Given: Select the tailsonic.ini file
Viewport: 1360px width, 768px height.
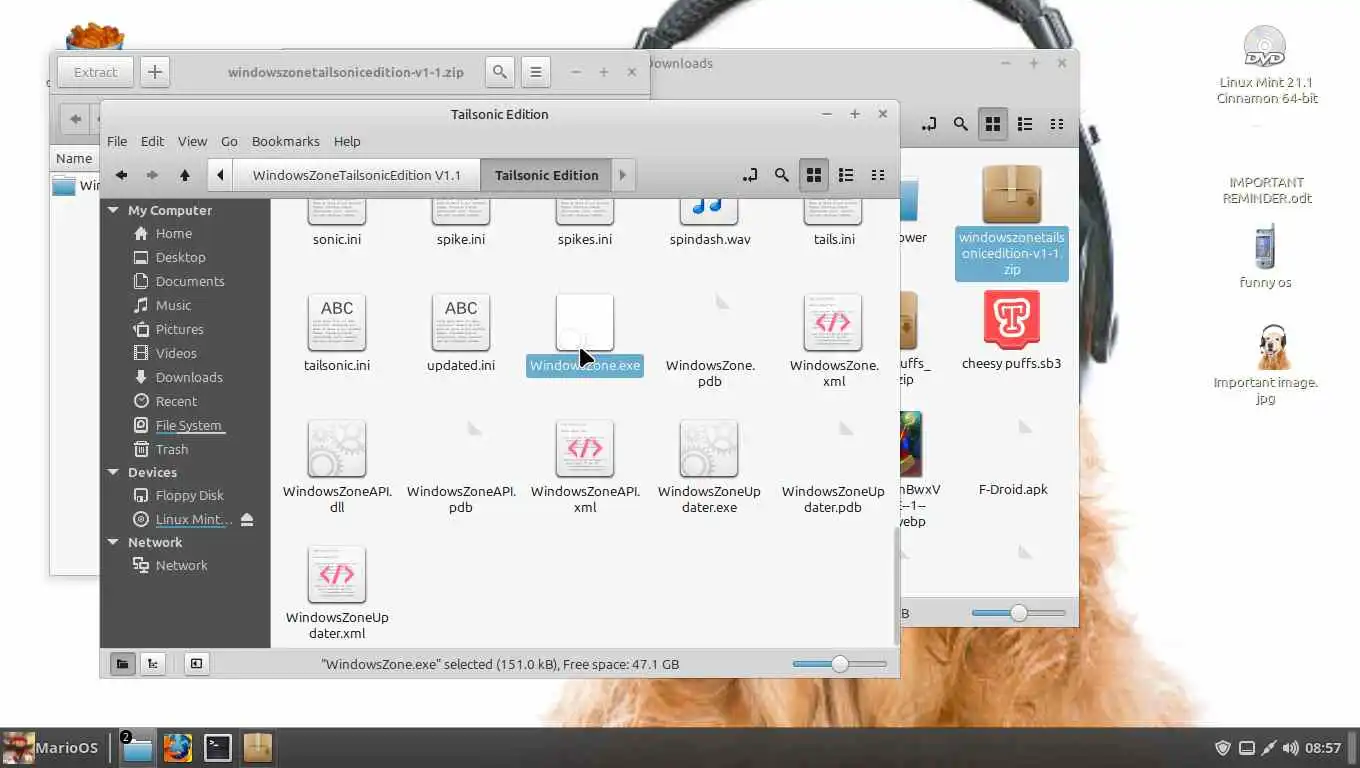Looking at the screenshot, I should (337, 334).
